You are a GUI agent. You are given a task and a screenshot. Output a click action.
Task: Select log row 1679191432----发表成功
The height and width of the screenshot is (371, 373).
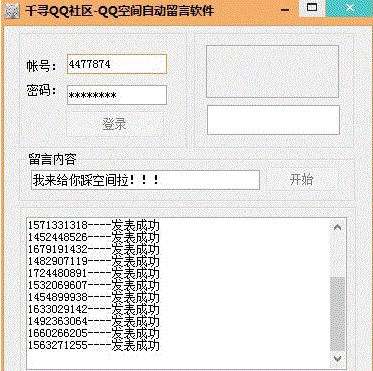(94, 250)
